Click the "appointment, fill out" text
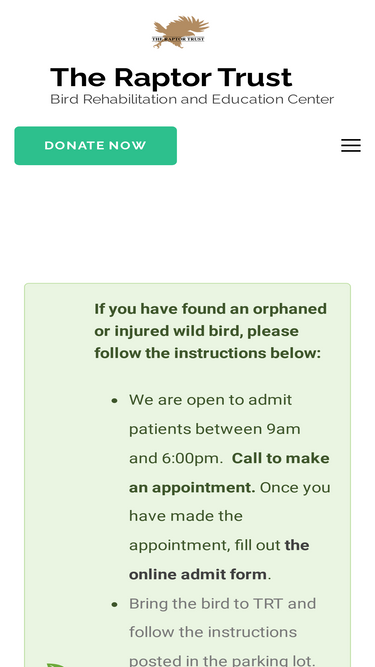 pyautogui.click(x=205, y=546)
